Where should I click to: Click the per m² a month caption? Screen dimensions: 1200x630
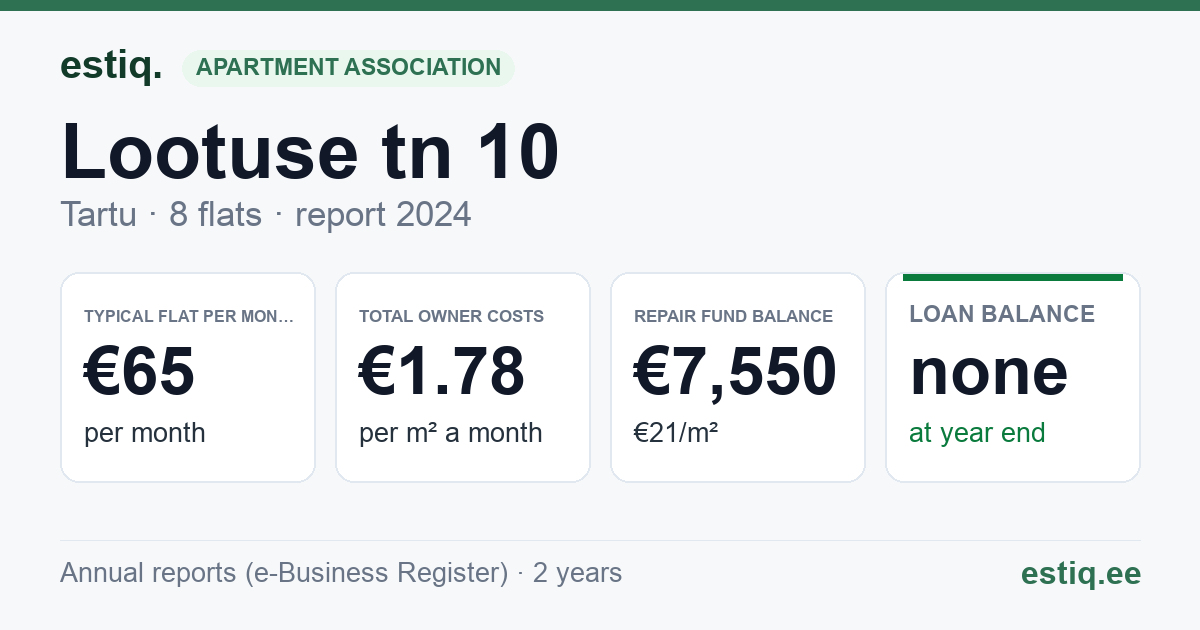pyautogui.click(x=451, y=433)
